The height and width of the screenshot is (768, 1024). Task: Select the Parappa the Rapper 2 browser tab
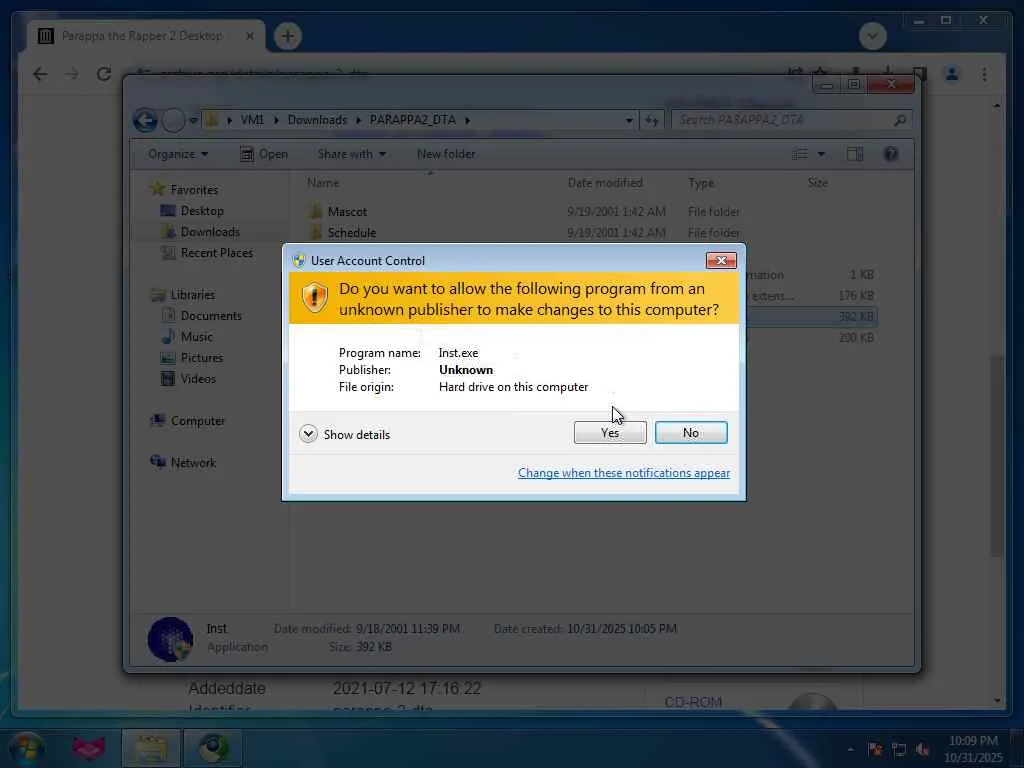click(142, 36)
